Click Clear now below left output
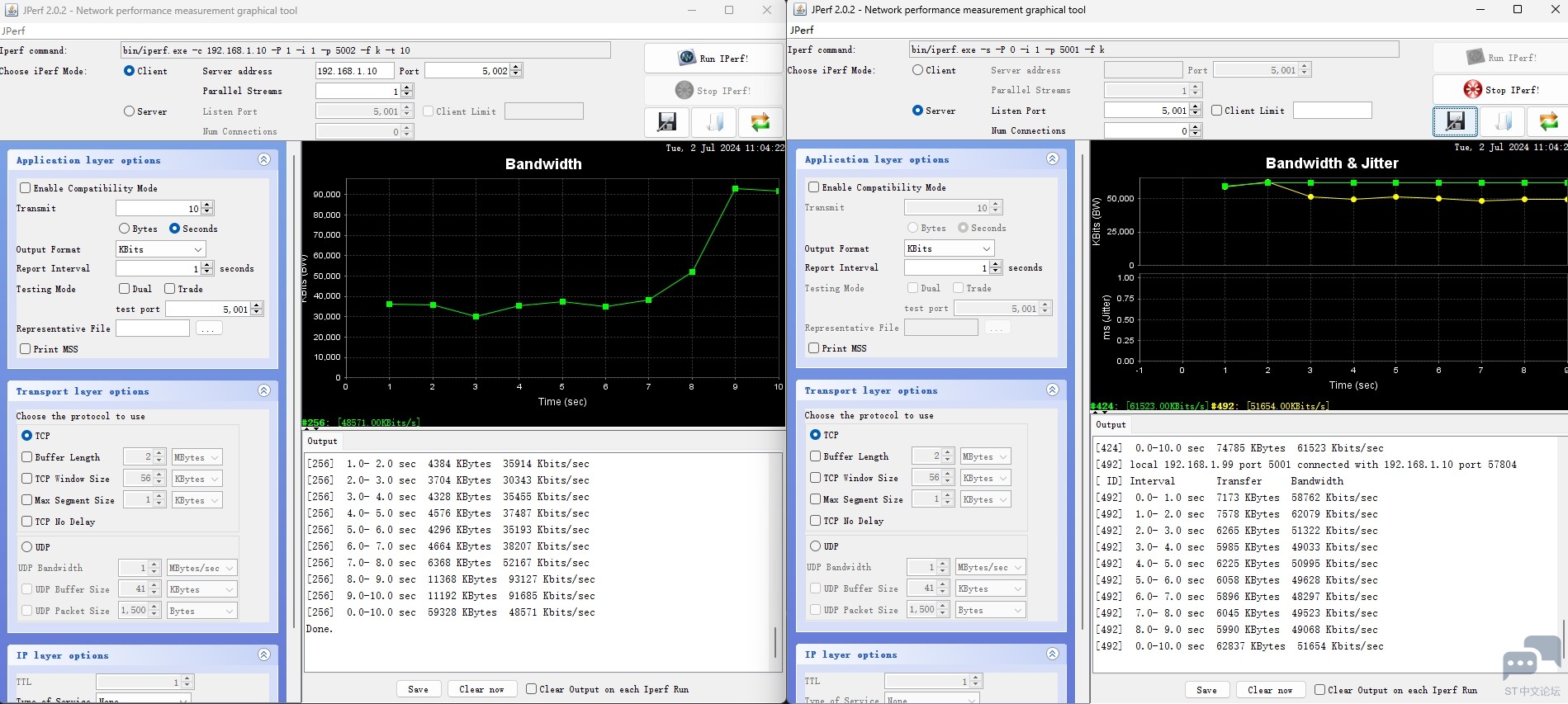Viewport: 1568px width, 704px height. [482, 689]
